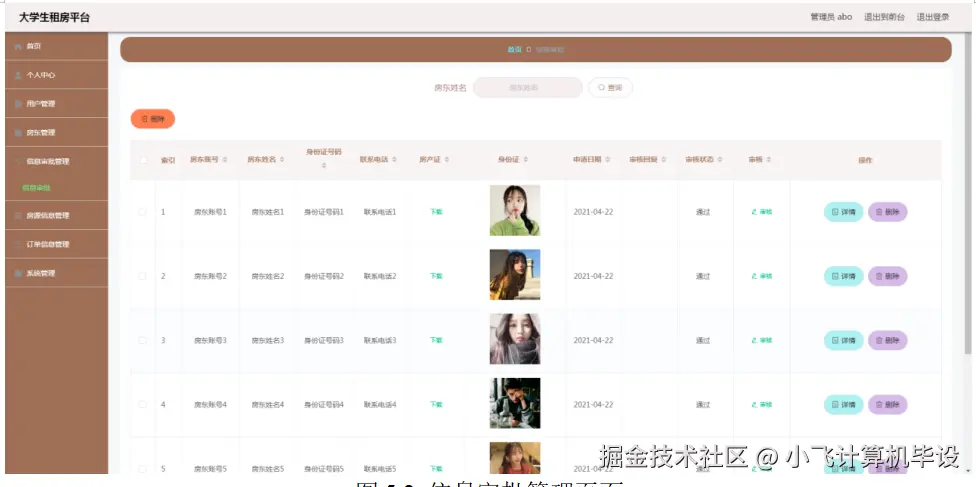Open 个人中心 in the sidebar
The image size is (976, 487).
coord(57,75)
